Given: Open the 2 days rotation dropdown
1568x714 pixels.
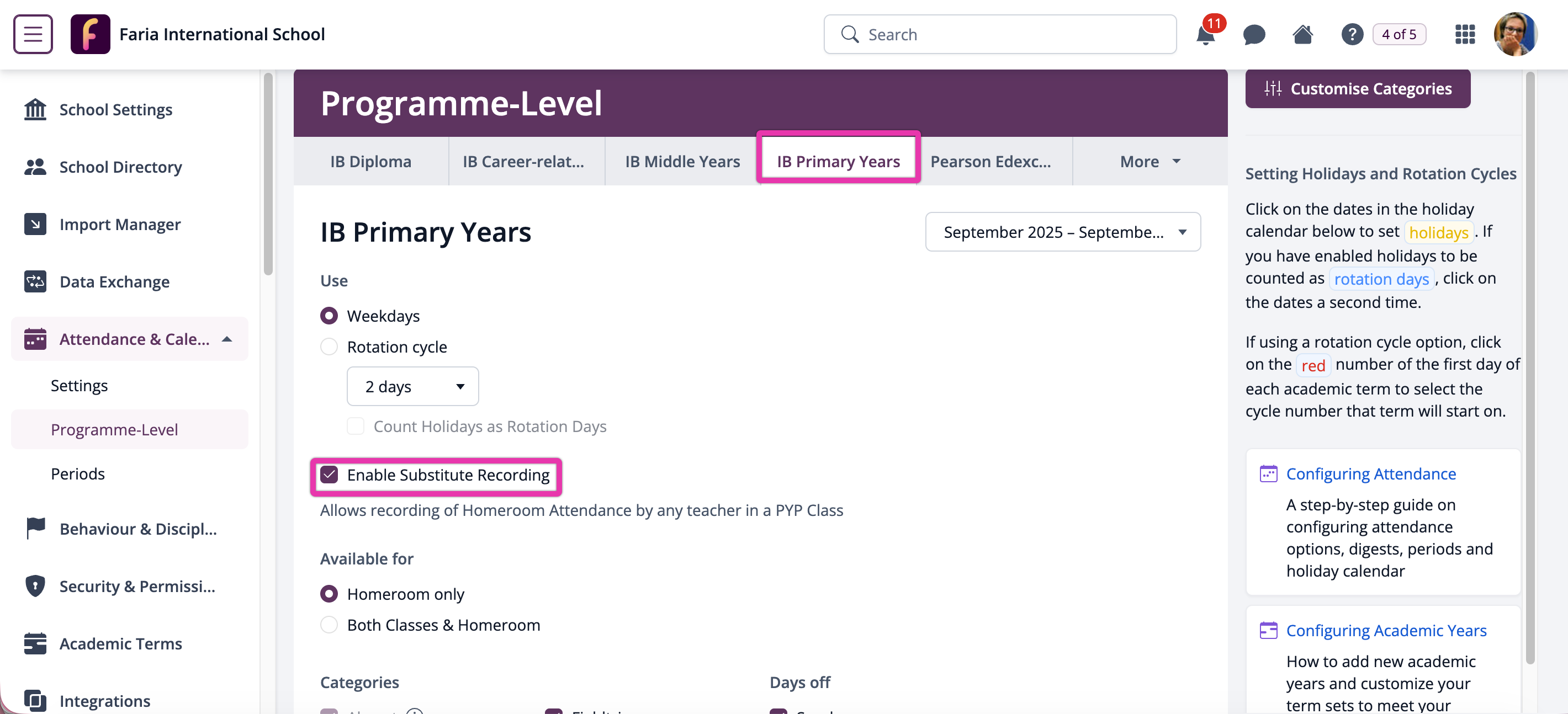Looking at the screenshot, I should pyautogui.click(x=412, y=386).
